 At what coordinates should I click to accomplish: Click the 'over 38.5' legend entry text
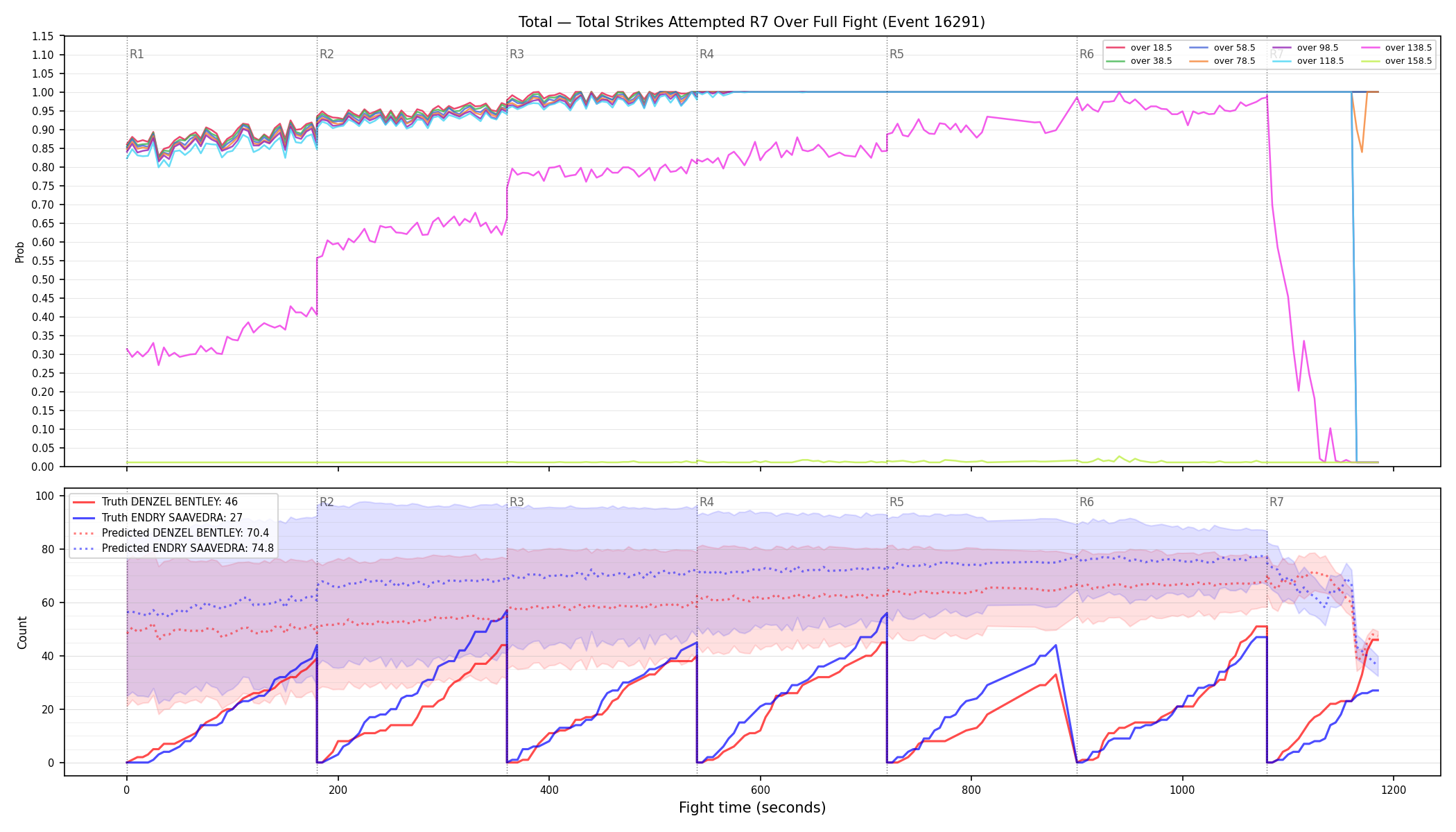point(1151,61)
